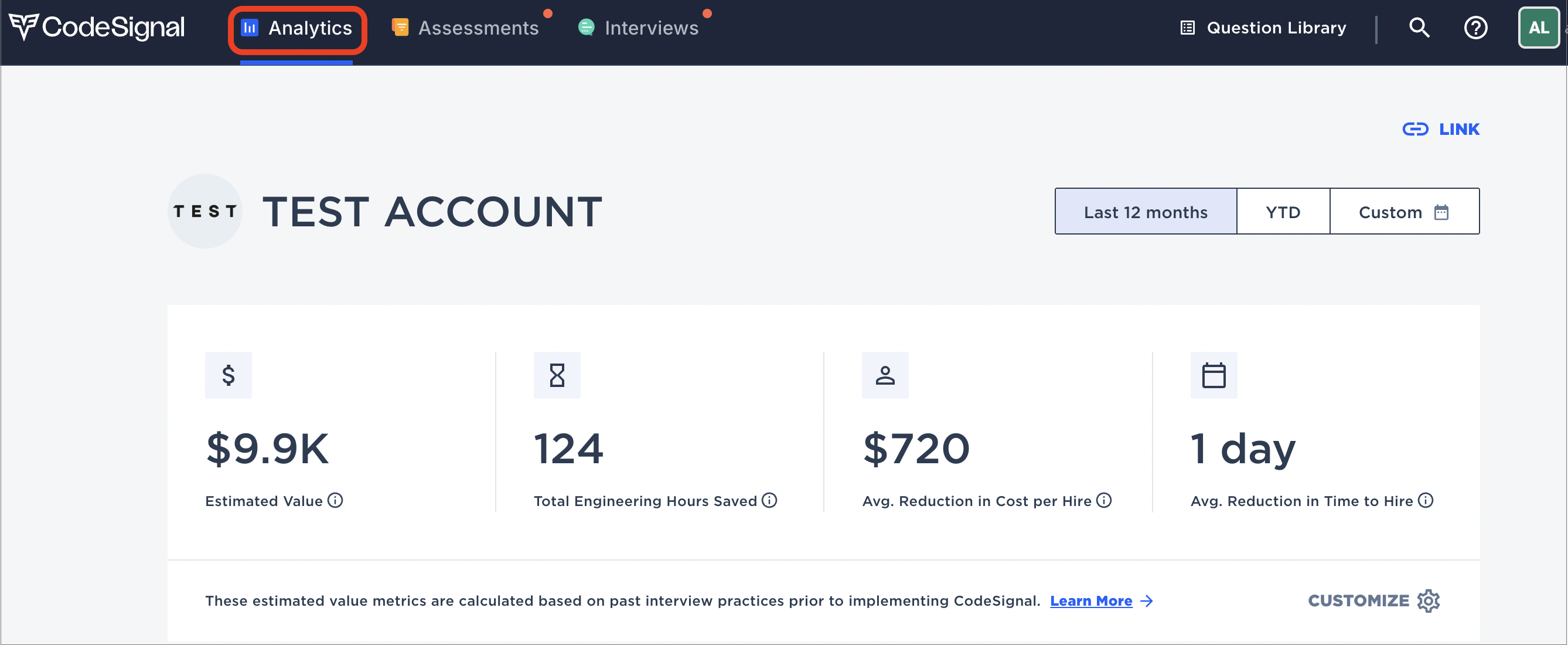Click the CodeSignal logo

click(x=96, y=28)
